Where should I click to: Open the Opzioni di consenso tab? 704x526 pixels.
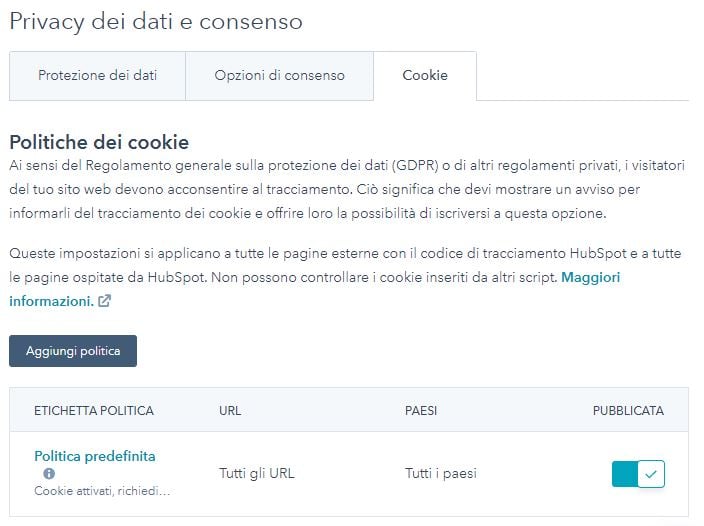(x=279, y=75)
